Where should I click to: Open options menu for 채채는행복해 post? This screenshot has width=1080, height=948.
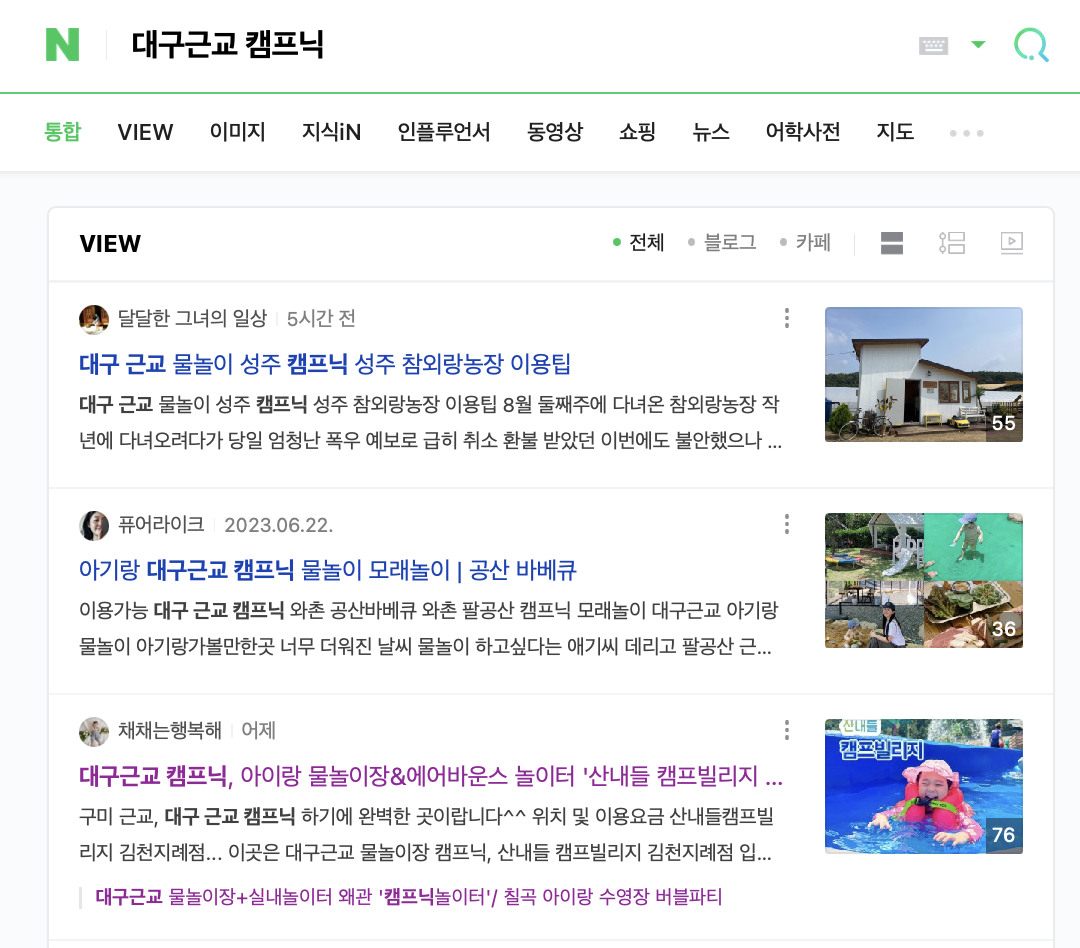point(787,730)
